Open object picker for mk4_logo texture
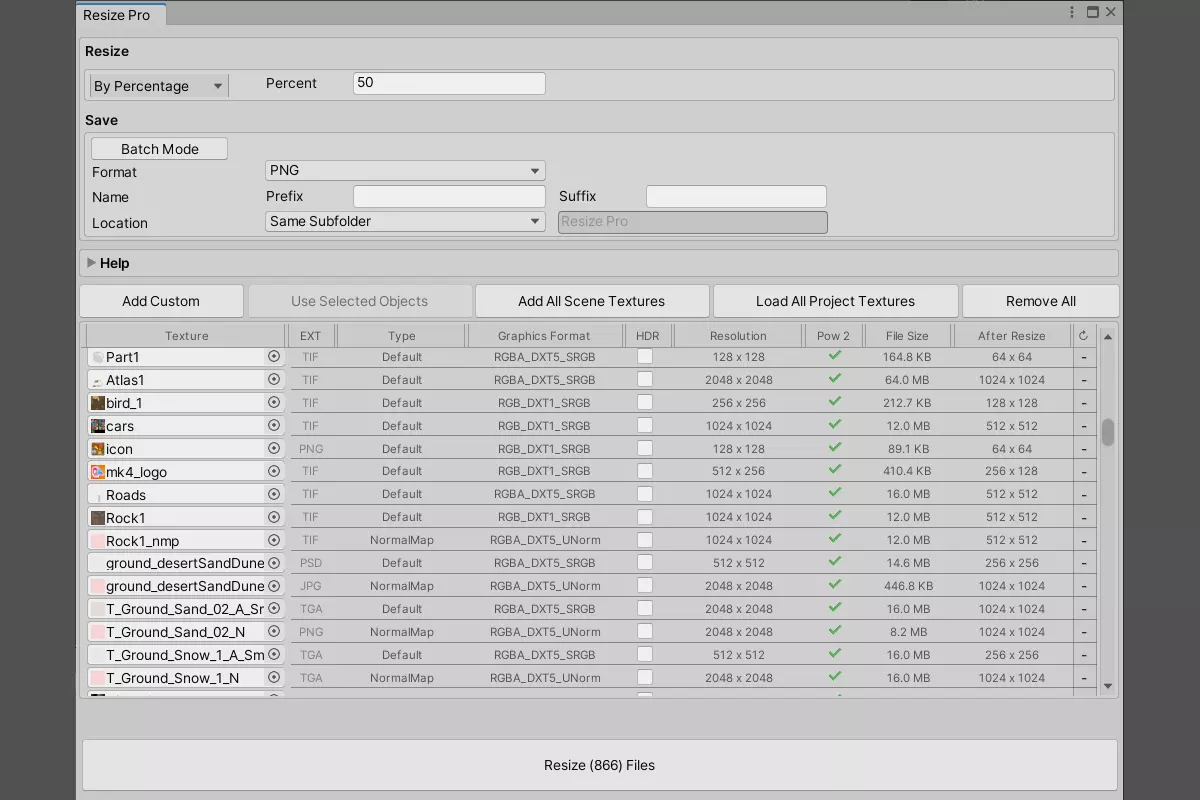1200x800 pixels. (274, 472)
